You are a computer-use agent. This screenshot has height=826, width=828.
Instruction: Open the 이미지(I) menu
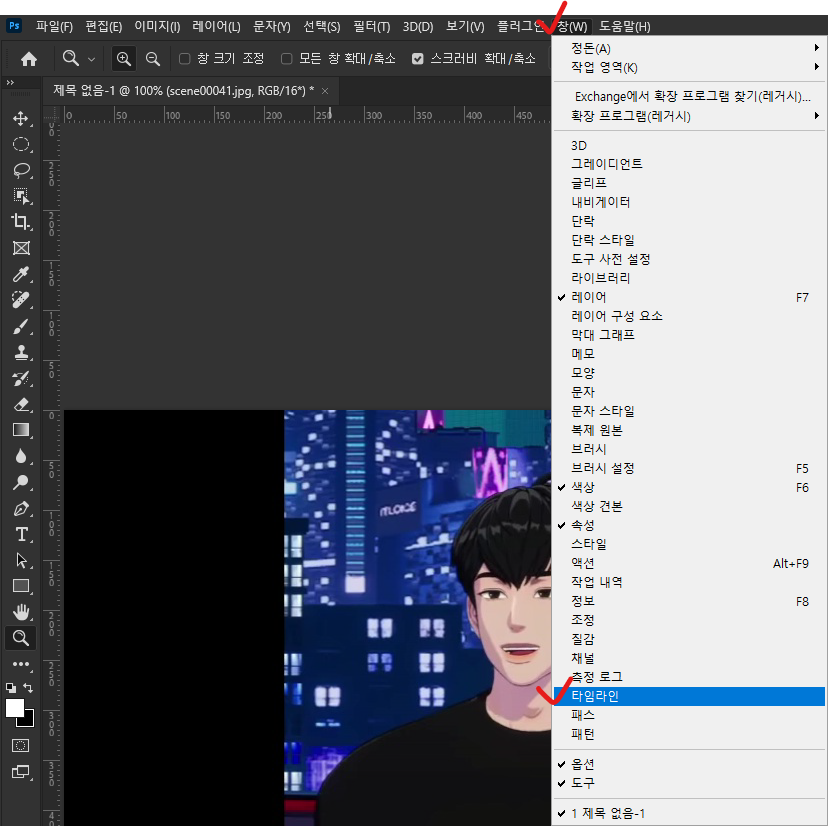tap(157, 26)
